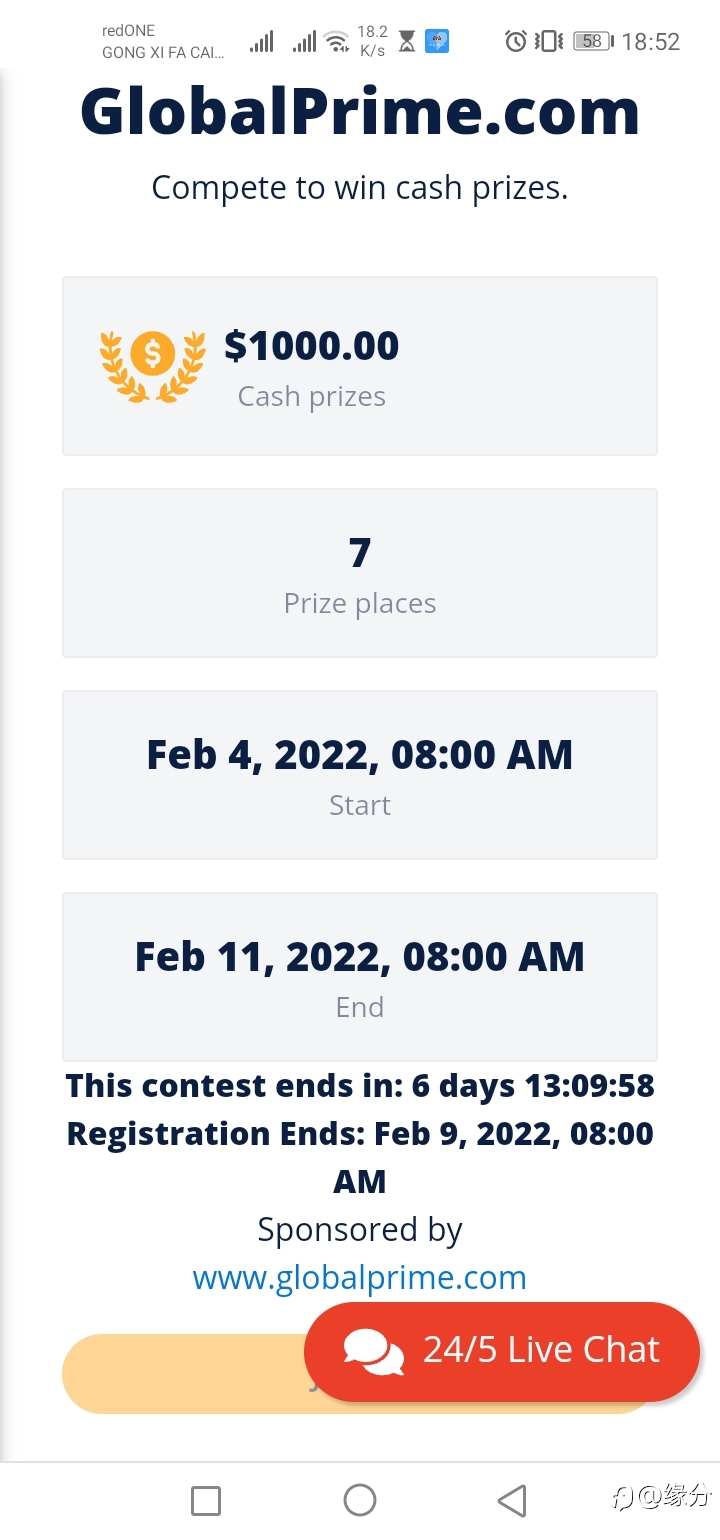Tap the Android back triangle icon

coord(512,1500)
